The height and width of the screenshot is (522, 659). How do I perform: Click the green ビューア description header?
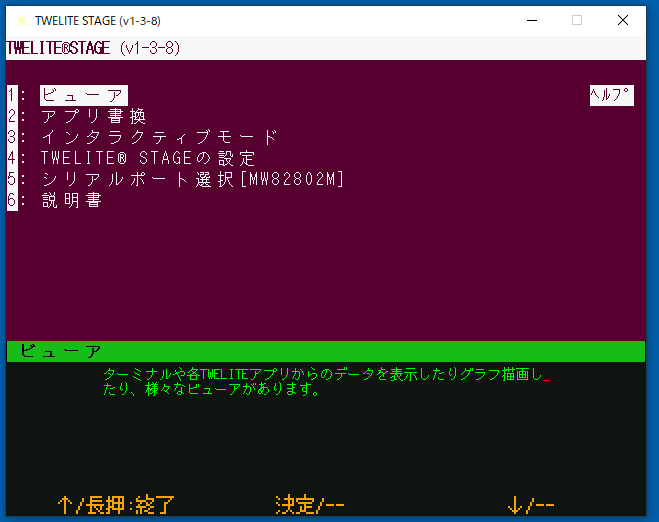[326, 351]
